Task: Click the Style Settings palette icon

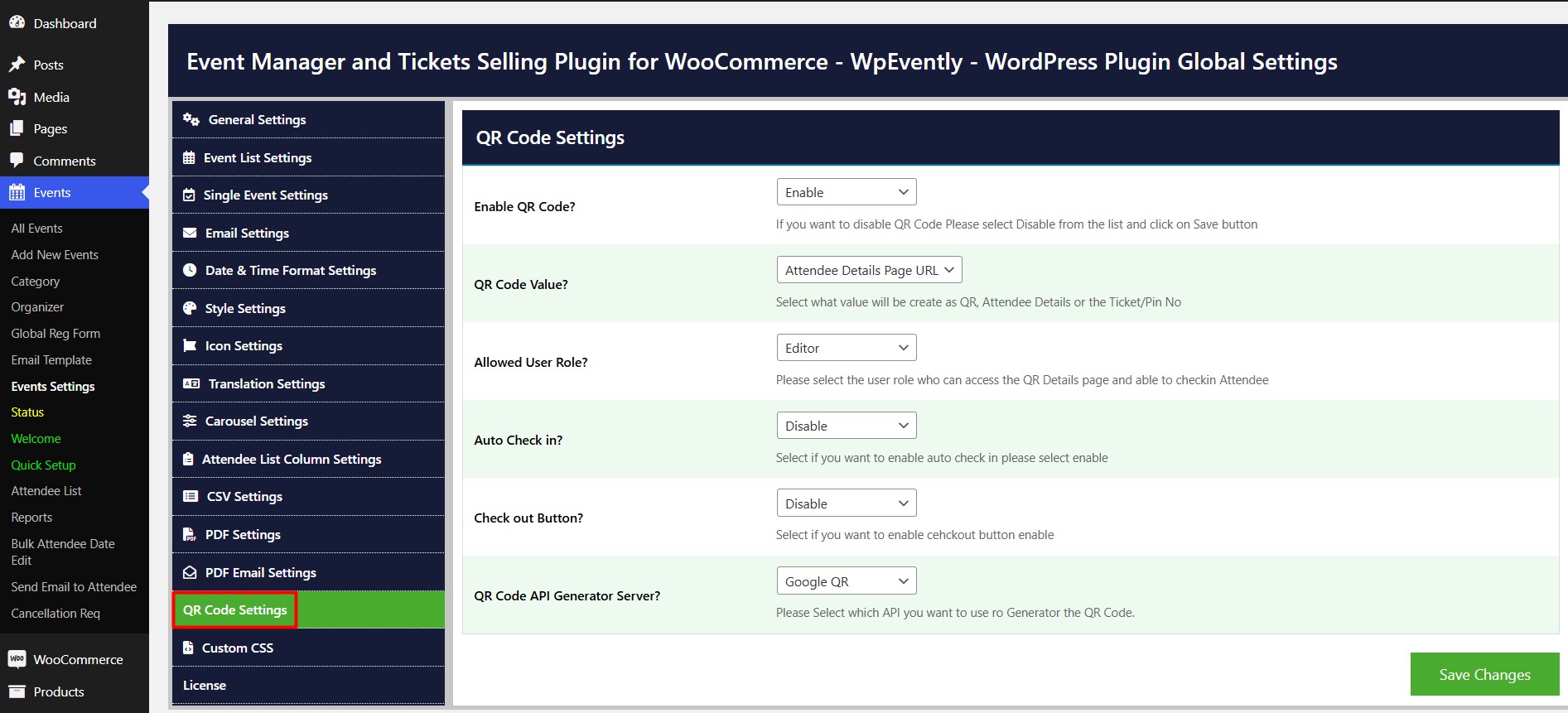Action: [190, 308]
